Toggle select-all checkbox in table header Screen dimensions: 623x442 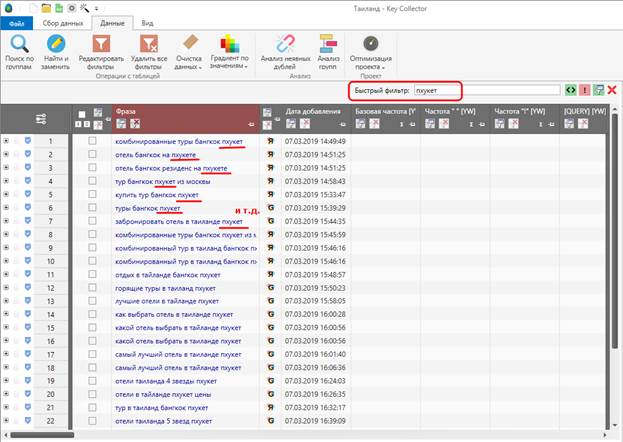coord(82,114)
